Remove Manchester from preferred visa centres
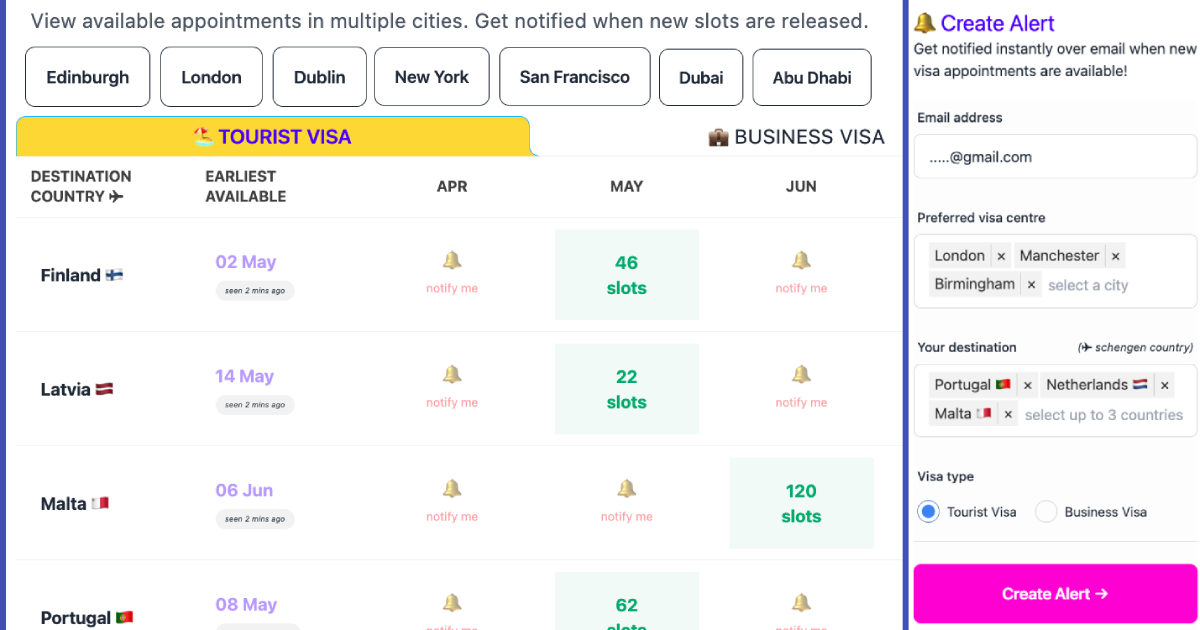 [x=1115, y=255]
